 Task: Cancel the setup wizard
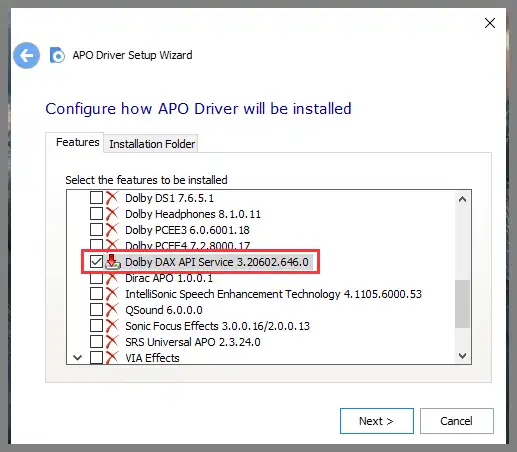pos(457,421)
